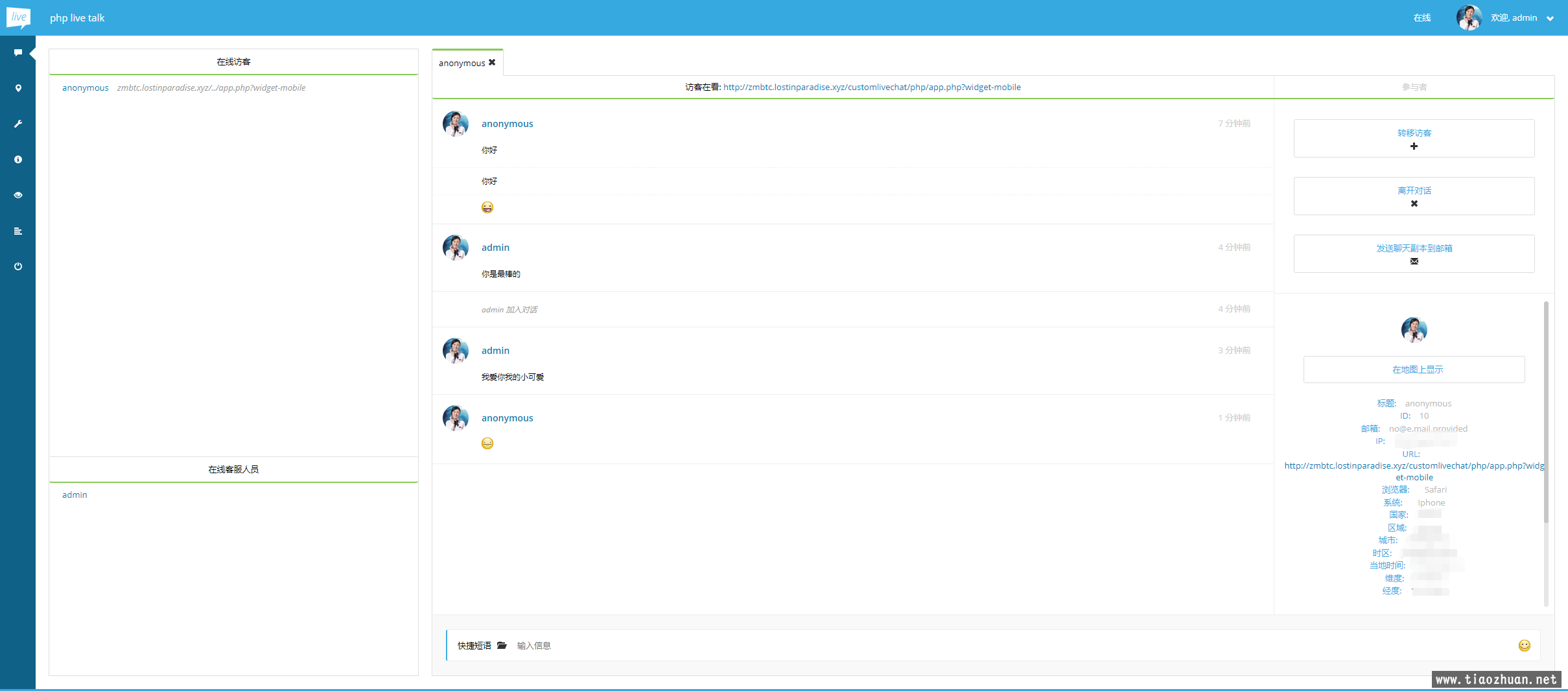The height and width of the screenshot is (691, 1568).
Task: Click the message text 我爱你我的小可爱
Action: point(512,377)
